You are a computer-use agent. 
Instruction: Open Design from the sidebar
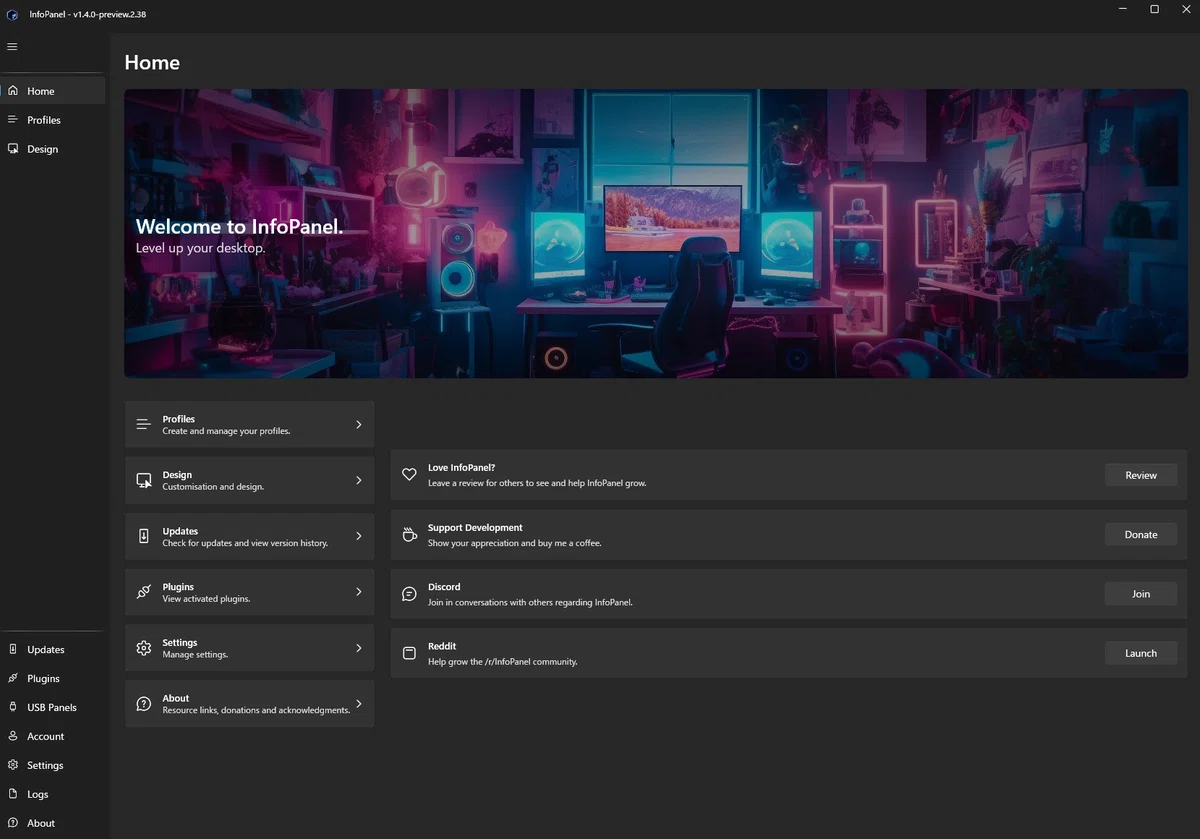52,149
